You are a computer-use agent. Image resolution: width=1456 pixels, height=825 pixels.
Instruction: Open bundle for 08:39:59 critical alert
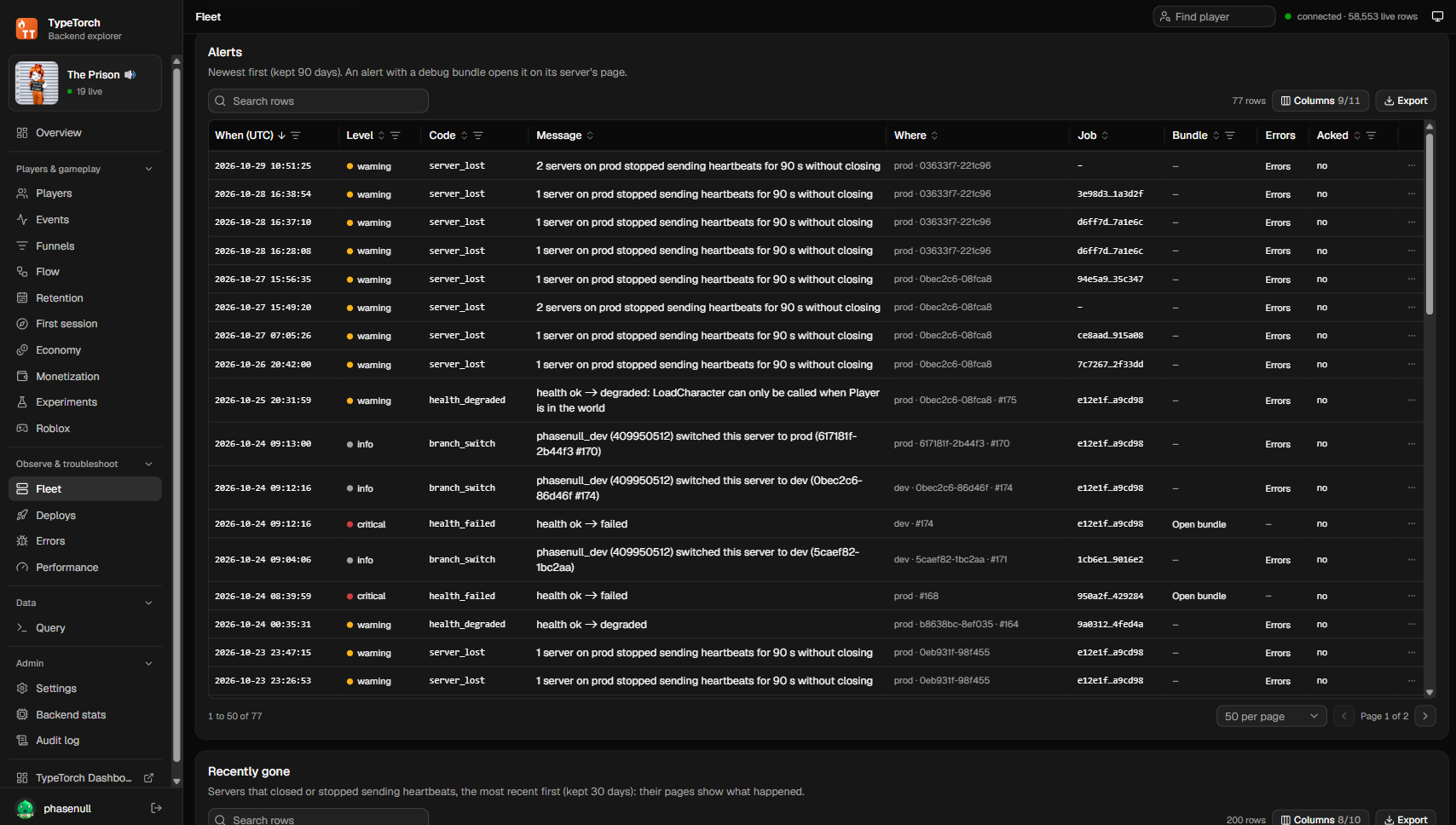[x=1199, y=596]
